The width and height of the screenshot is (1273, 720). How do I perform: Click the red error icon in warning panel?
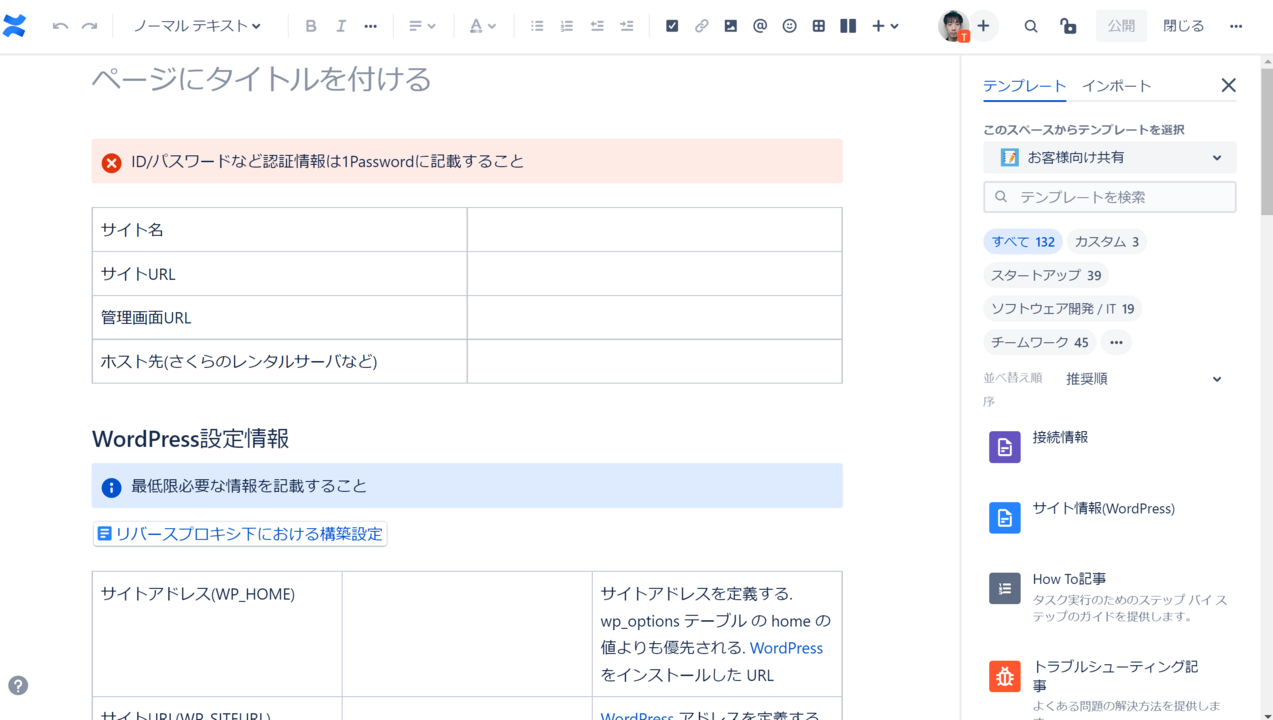point(112,162)
